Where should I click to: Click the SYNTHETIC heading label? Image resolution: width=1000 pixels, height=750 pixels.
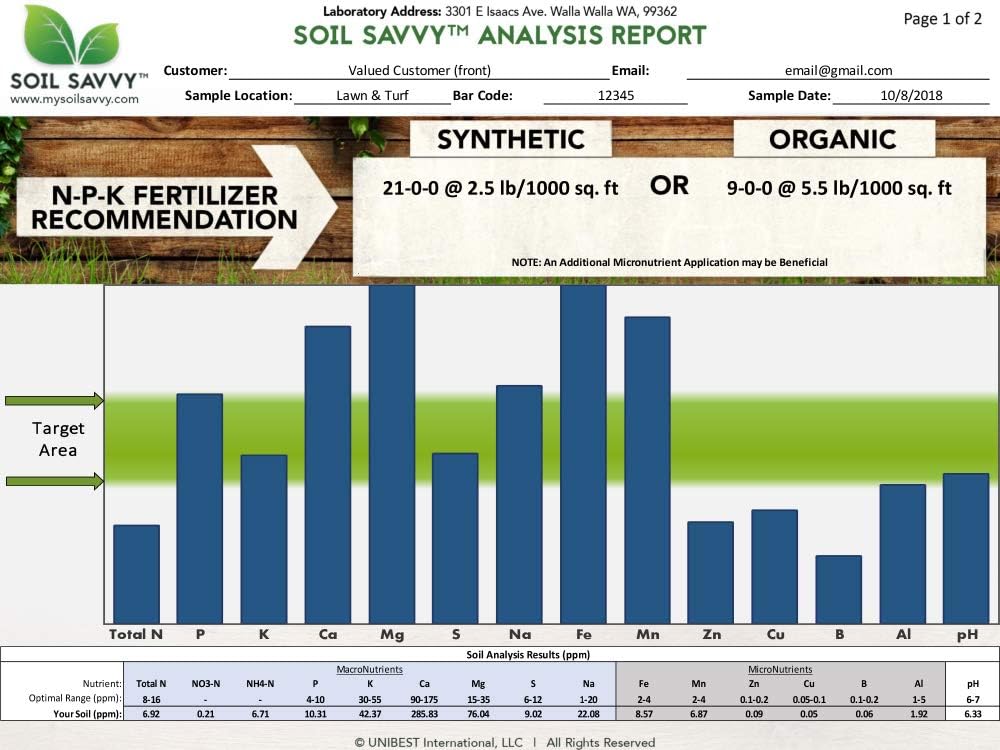click(510, 140)
